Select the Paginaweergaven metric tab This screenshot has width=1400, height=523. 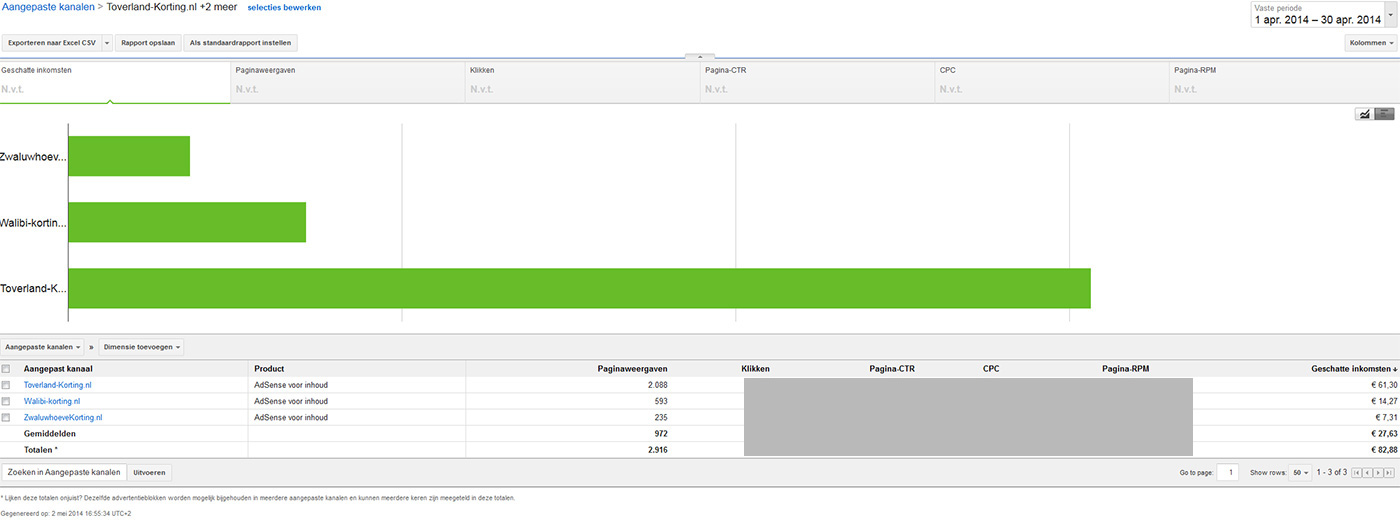tap(349, 83)
